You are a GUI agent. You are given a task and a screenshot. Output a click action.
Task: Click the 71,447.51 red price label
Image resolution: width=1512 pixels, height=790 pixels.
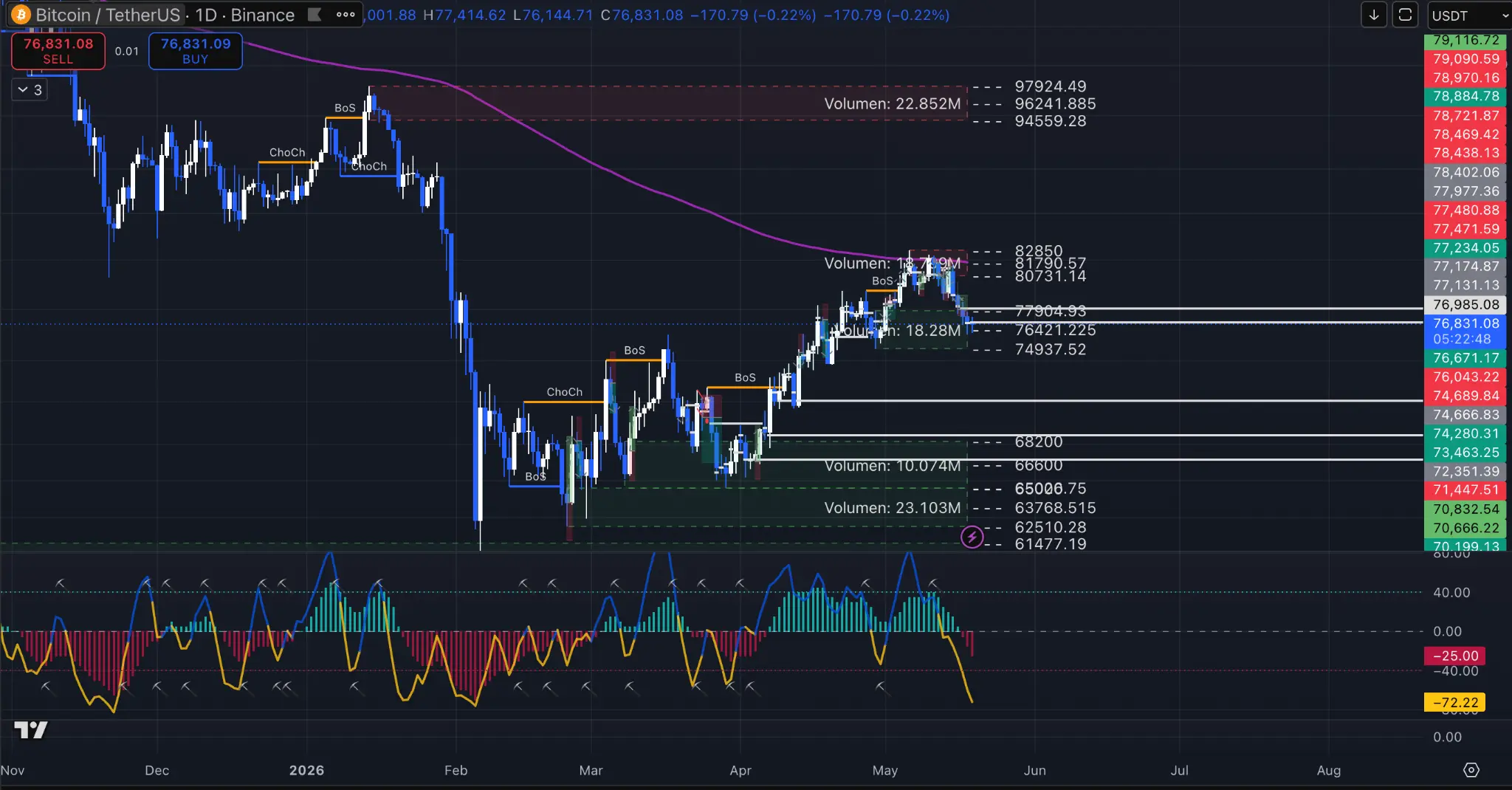point(1465,490)
